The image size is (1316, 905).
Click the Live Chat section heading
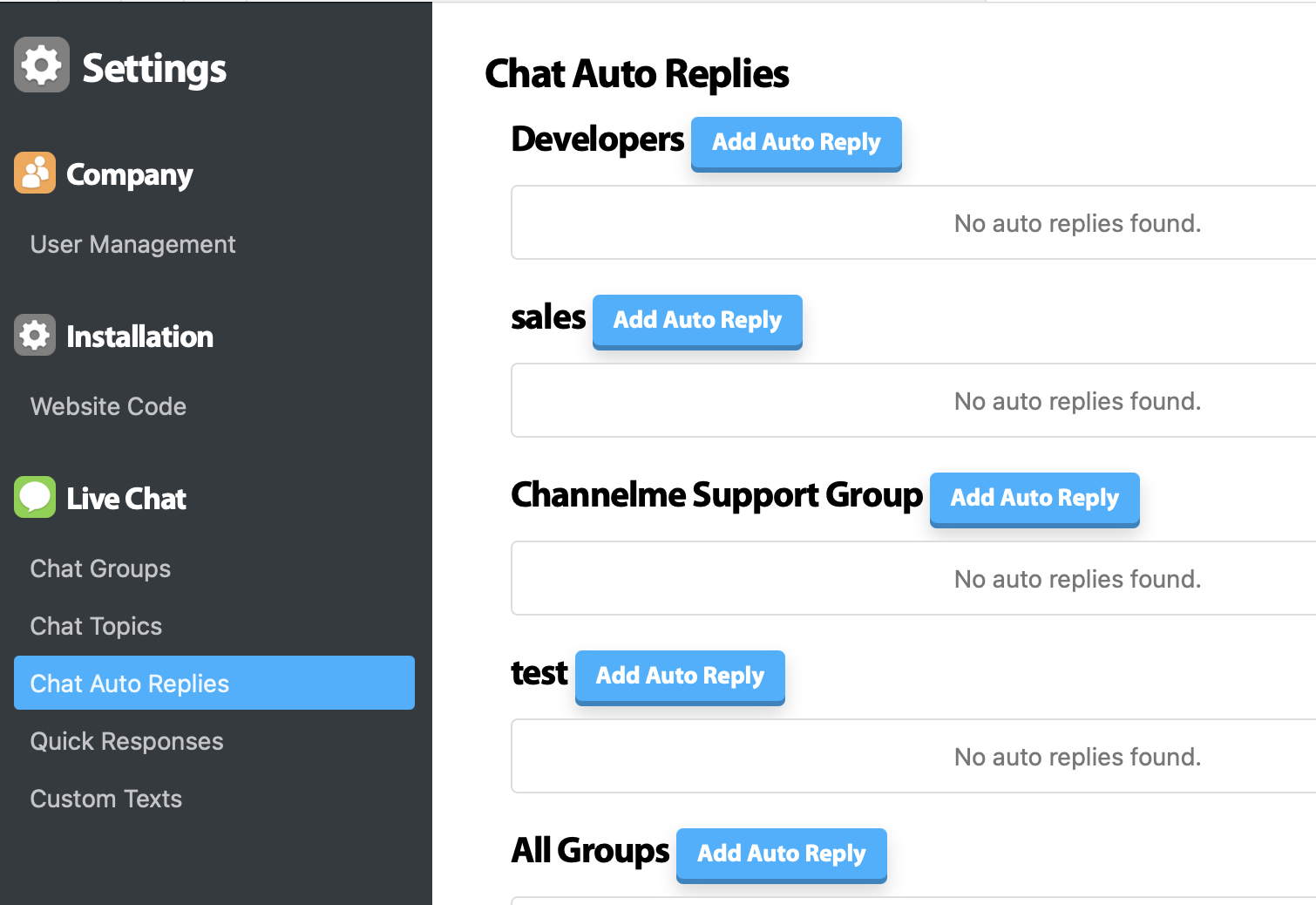pyautogui.click(x=126, y=499)
